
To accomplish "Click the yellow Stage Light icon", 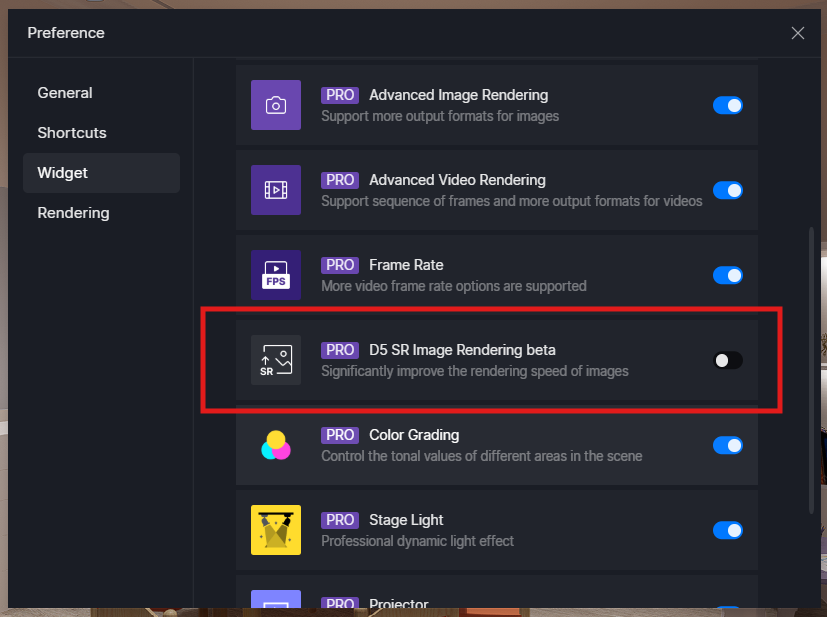I will point(276,530).
